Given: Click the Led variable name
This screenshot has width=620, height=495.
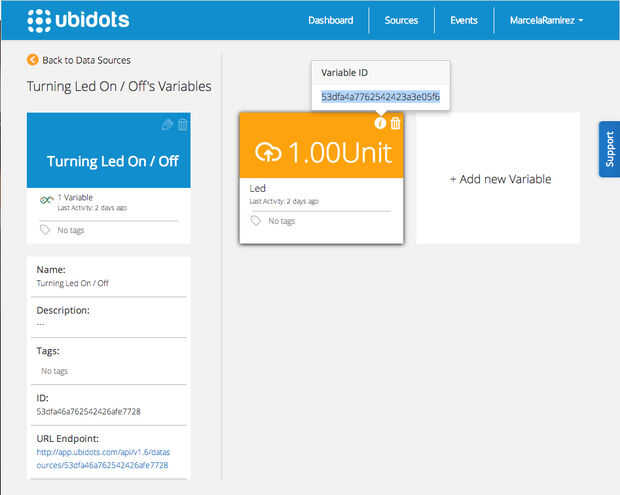Looking at the screenshot, I should (257, 188).
